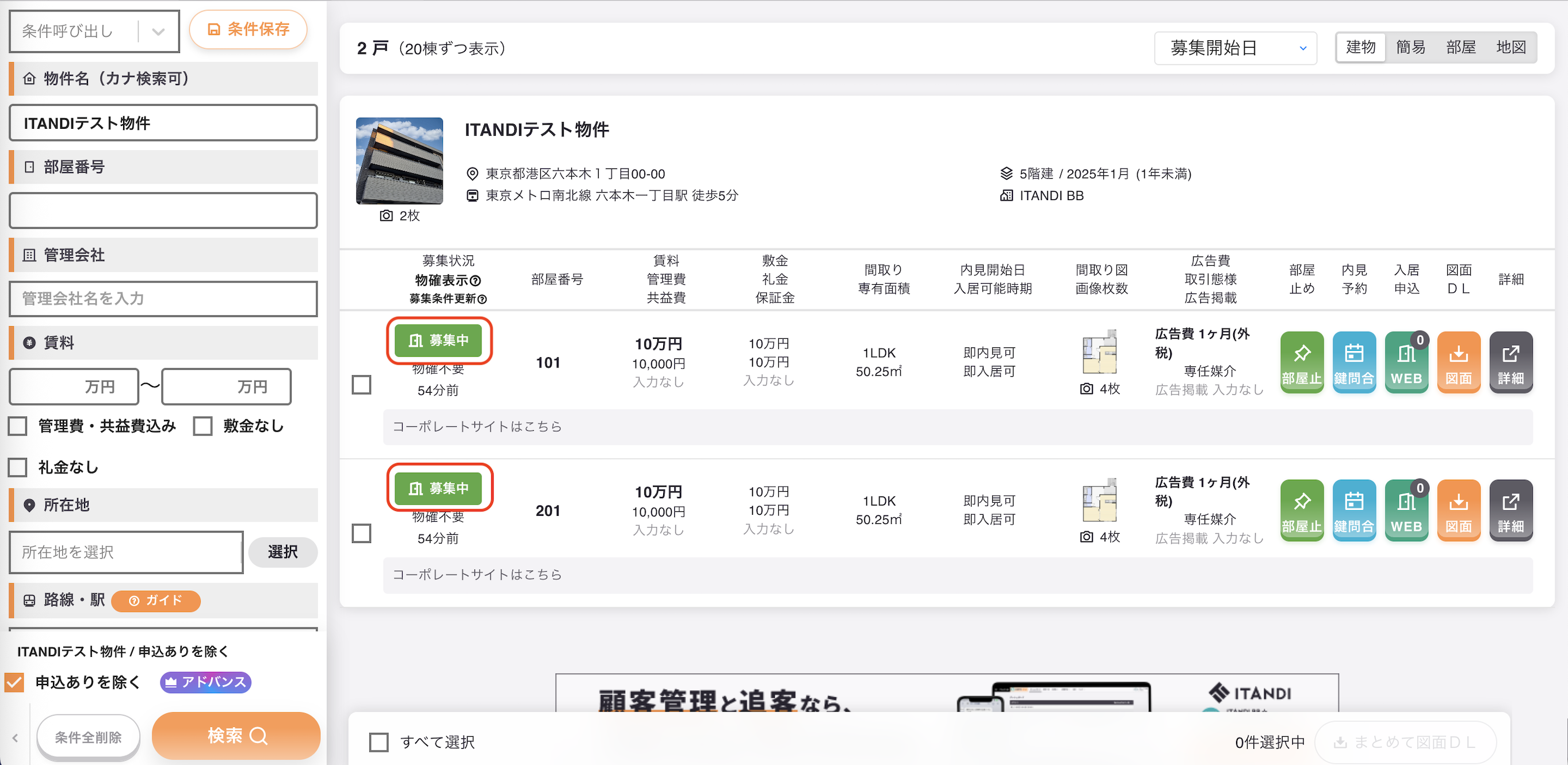
Task: Click the 条件全削除 button
Action: coord(88,737)
